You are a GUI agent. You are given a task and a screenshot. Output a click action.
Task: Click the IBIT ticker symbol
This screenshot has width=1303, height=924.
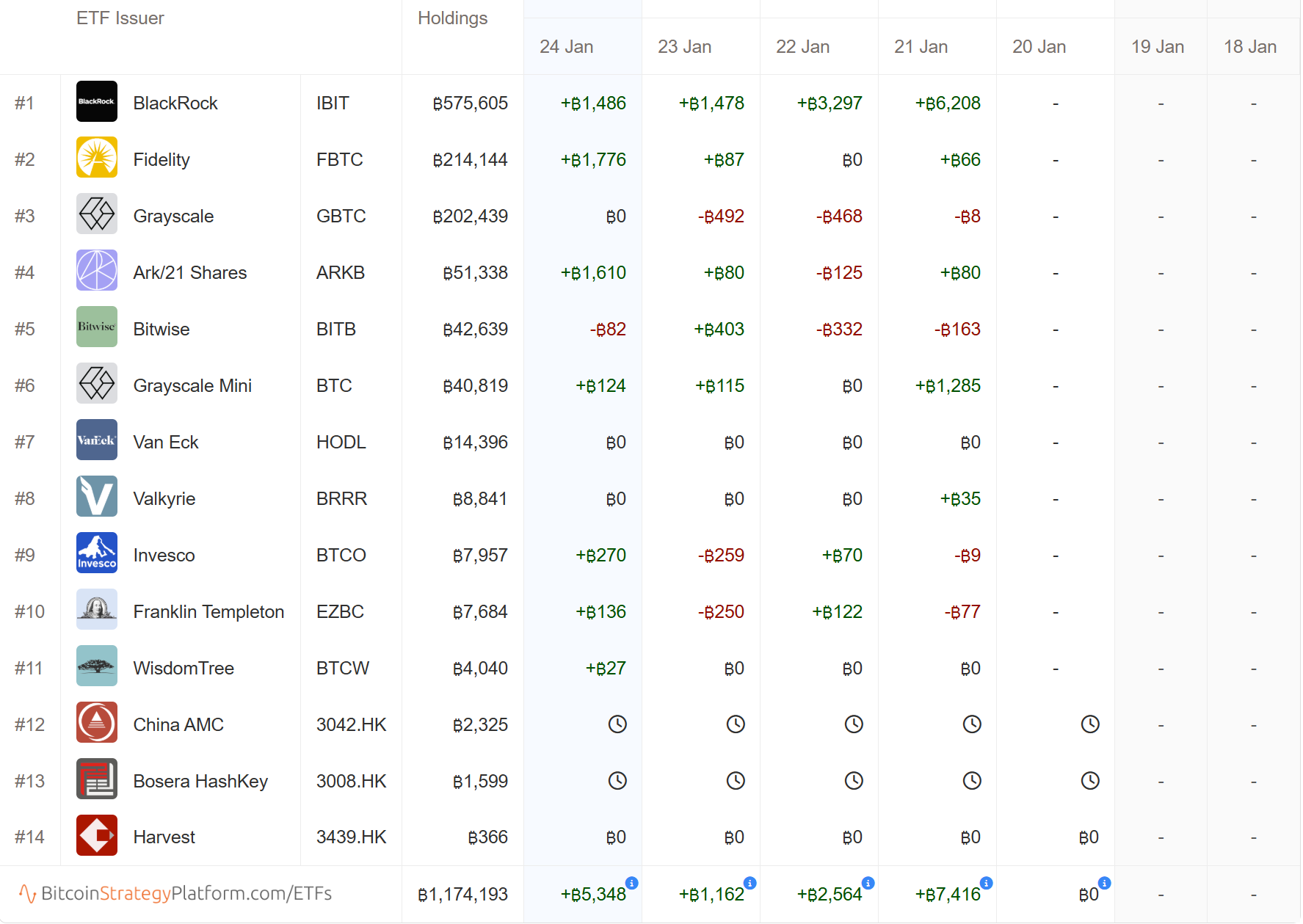pos(333,103)
